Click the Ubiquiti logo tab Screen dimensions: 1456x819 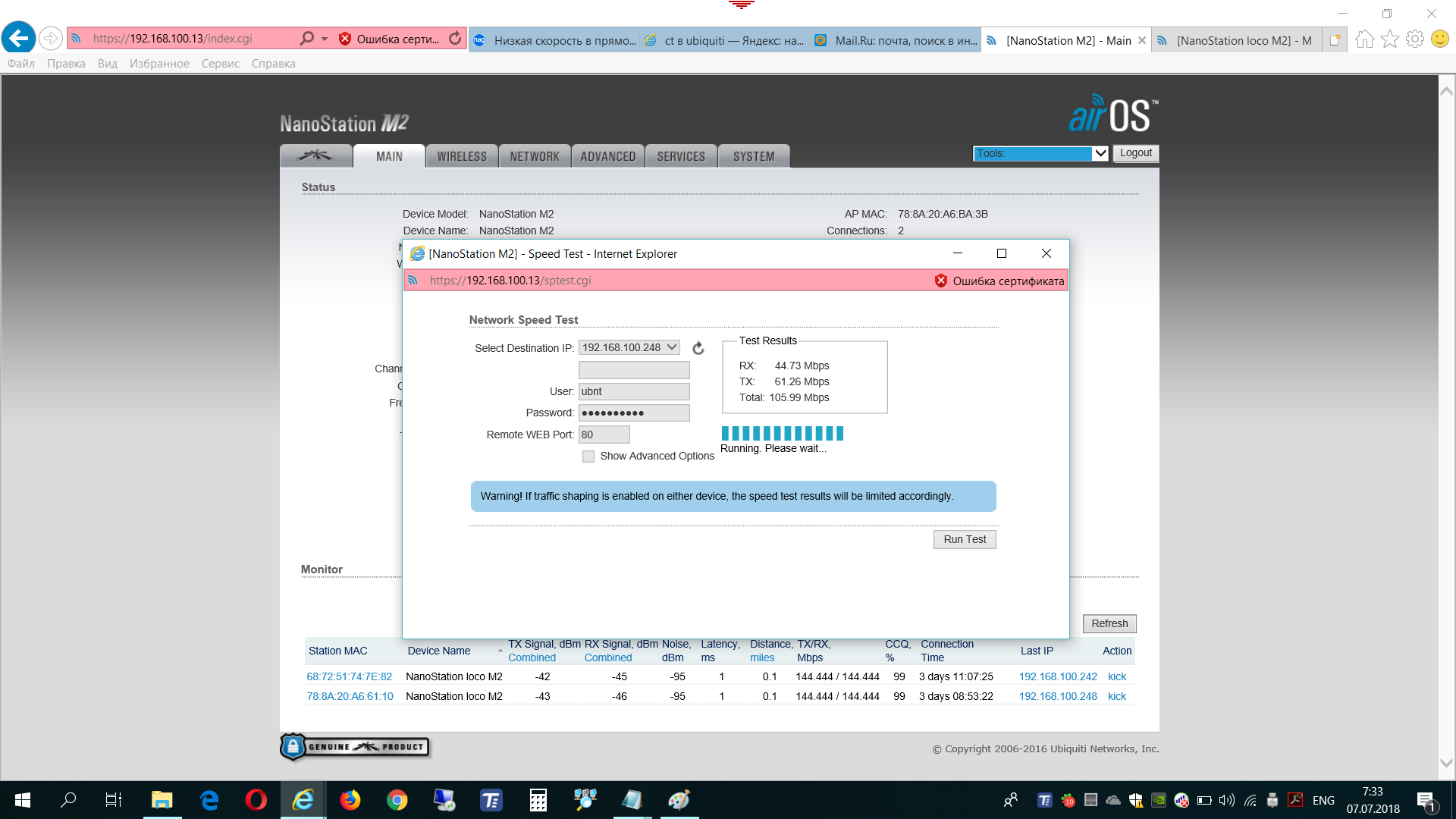pos(315,156)
